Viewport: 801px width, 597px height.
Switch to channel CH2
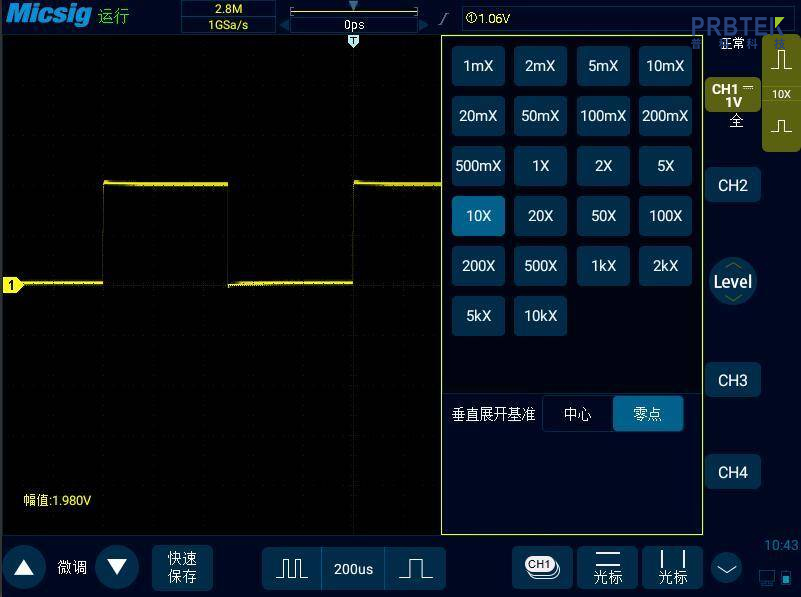click(732, 185)
